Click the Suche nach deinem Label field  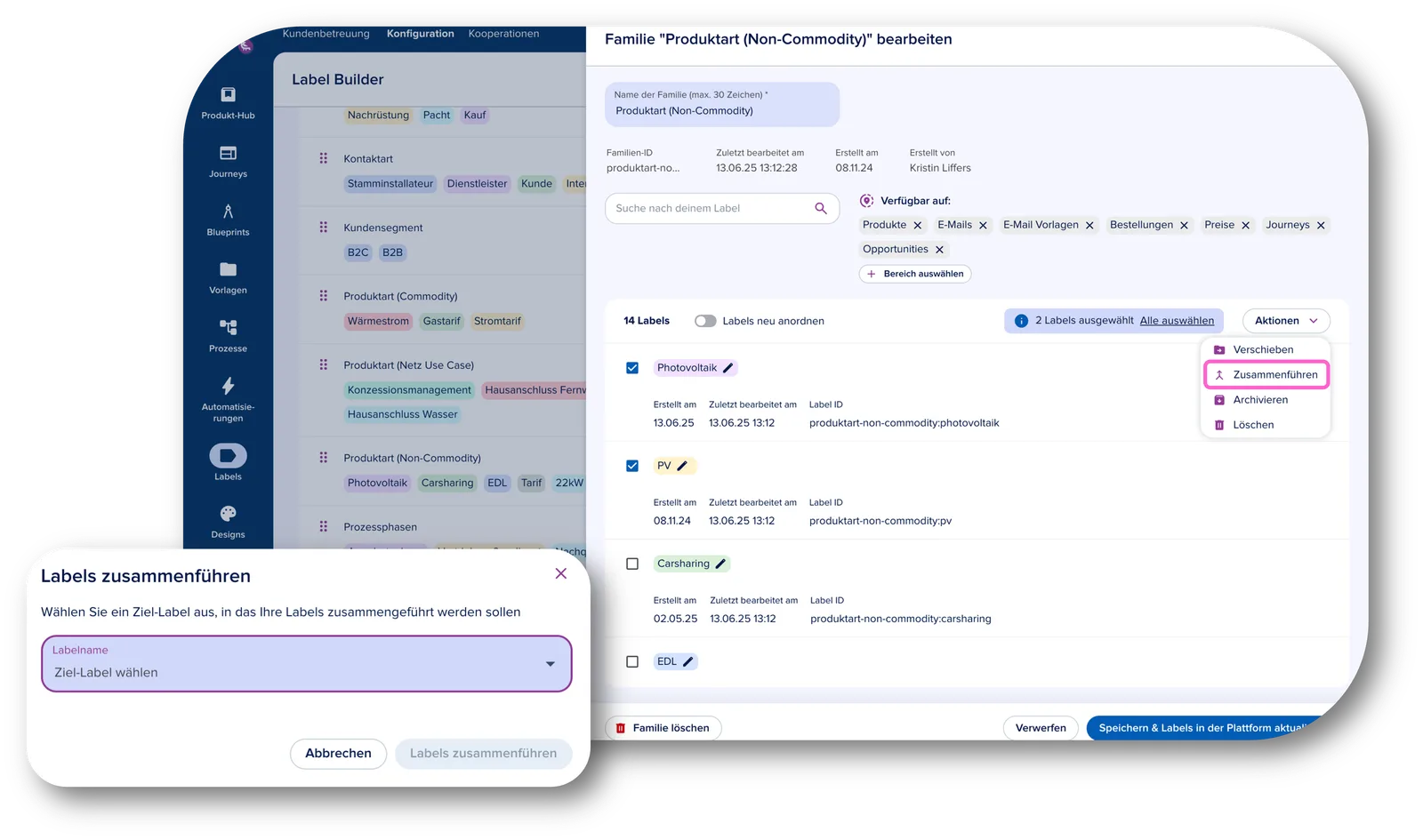tap(722, 208)
